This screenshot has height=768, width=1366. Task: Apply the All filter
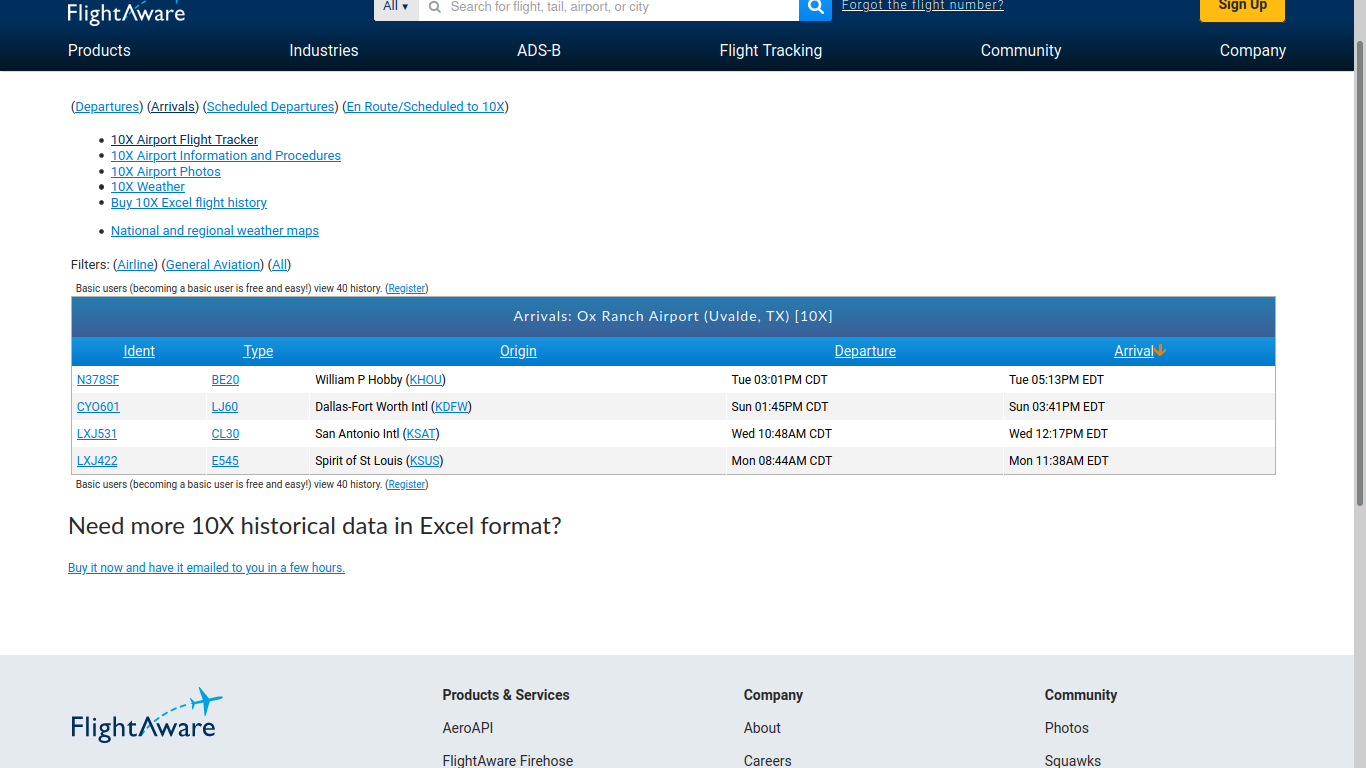280,265
